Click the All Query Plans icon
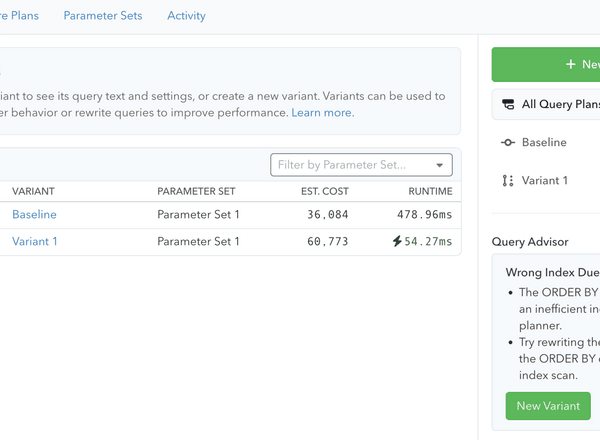The image size is (600, 440). click(509, 104)
